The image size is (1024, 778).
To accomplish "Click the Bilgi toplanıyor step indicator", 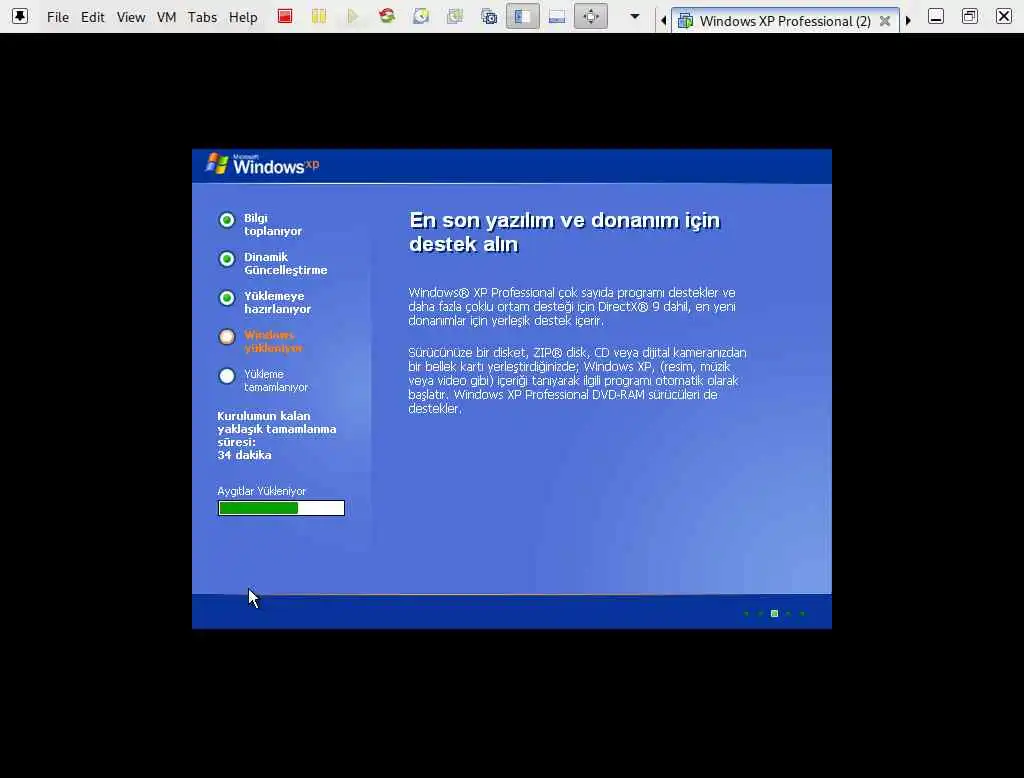I will pyautogui.click(x=227, y=220).
